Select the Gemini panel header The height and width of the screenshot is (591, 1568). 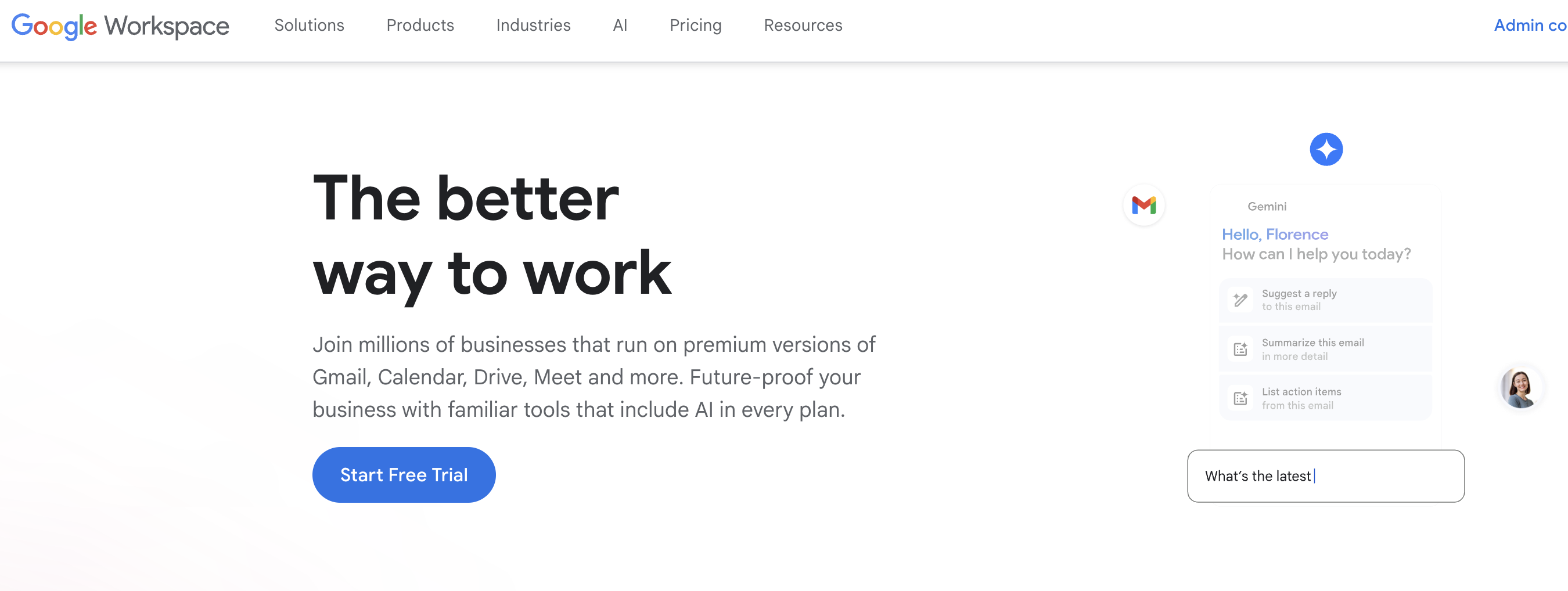coord(1267,206)
